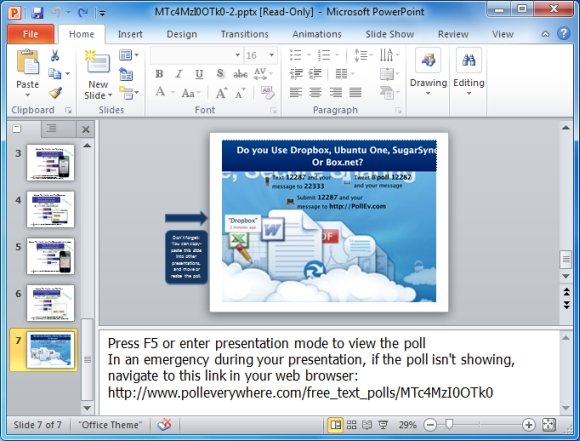
Task: Click Clear All Formatting icon
Action: (x=267, y=93)
